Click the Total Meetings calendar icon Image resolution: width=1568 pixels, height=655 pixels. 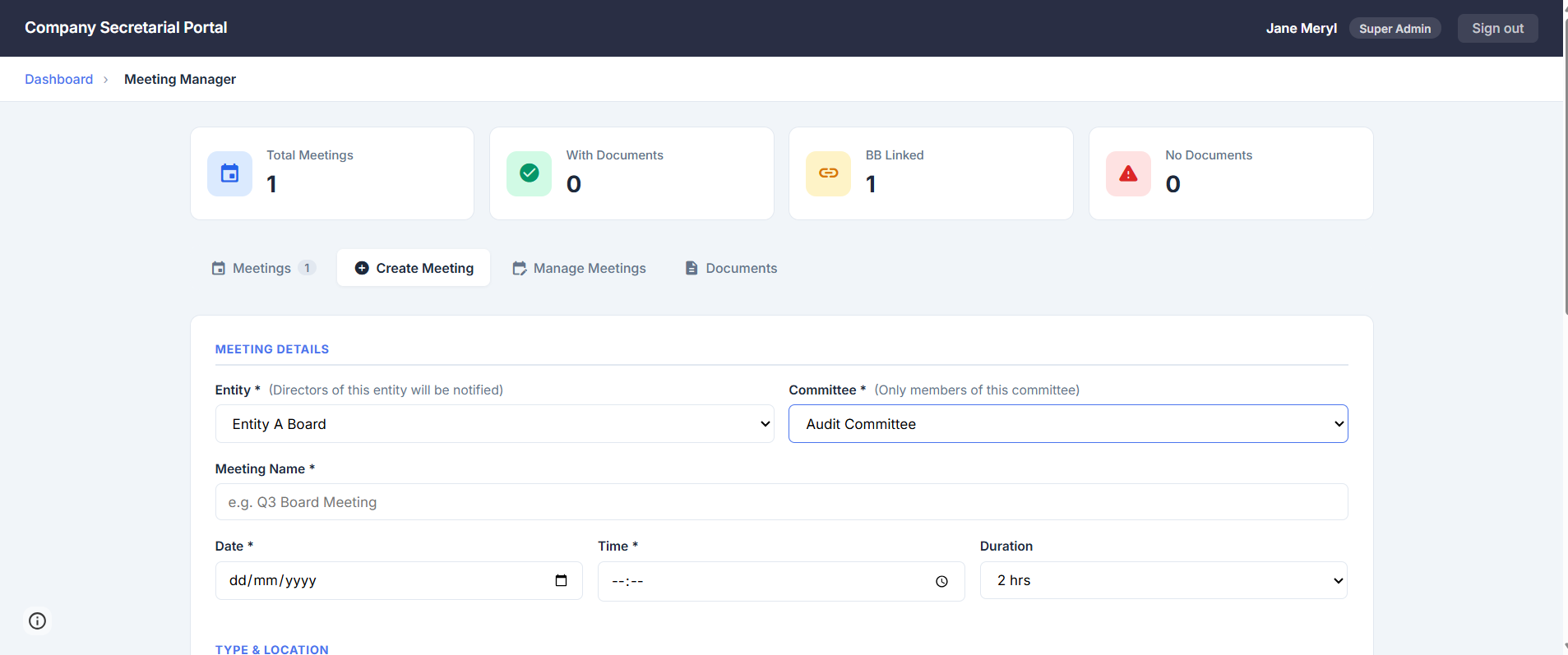click(229, 173)
